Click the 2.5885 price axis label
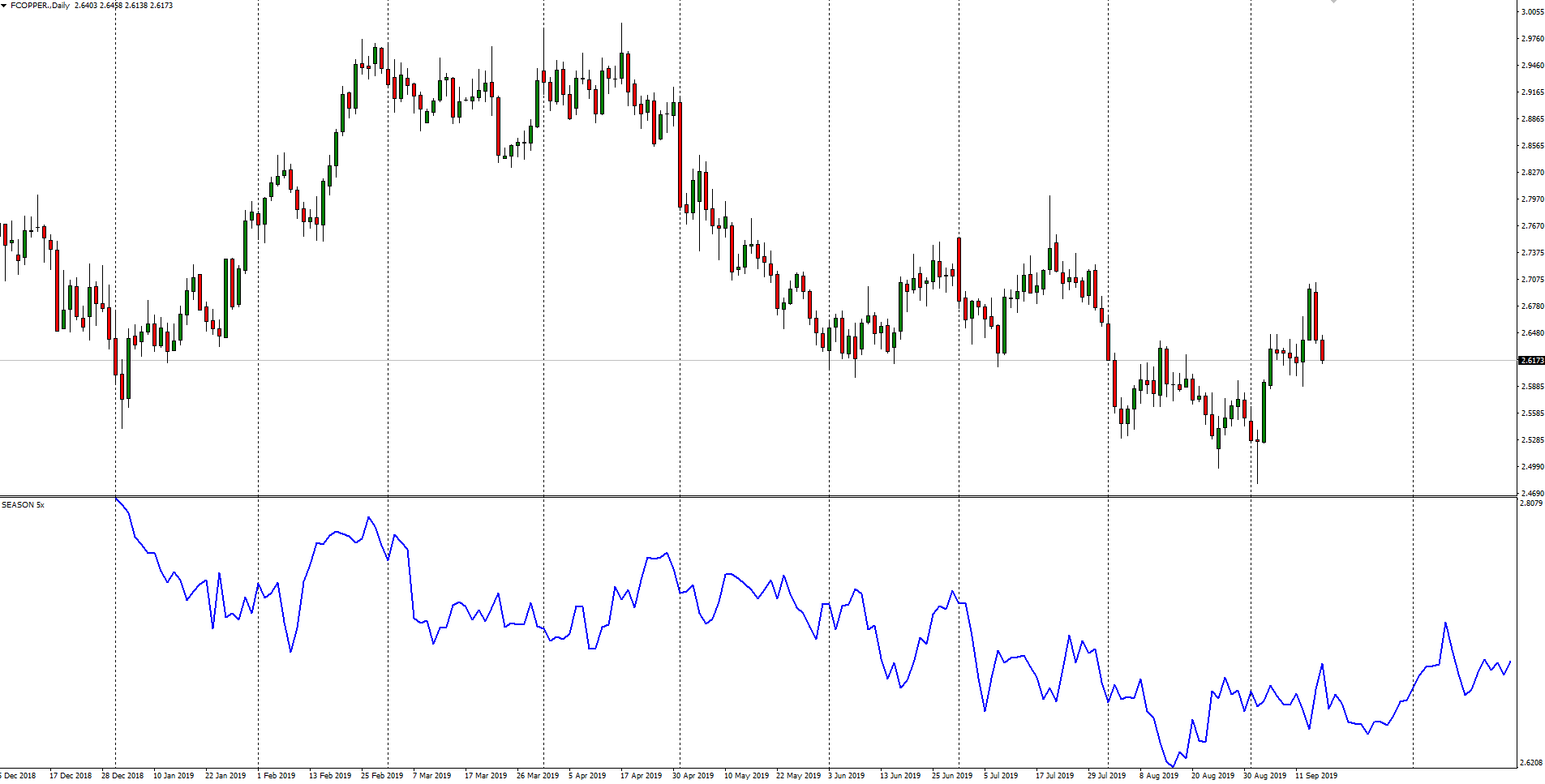Viewport: 1545px width, 784px height. 1532,387
